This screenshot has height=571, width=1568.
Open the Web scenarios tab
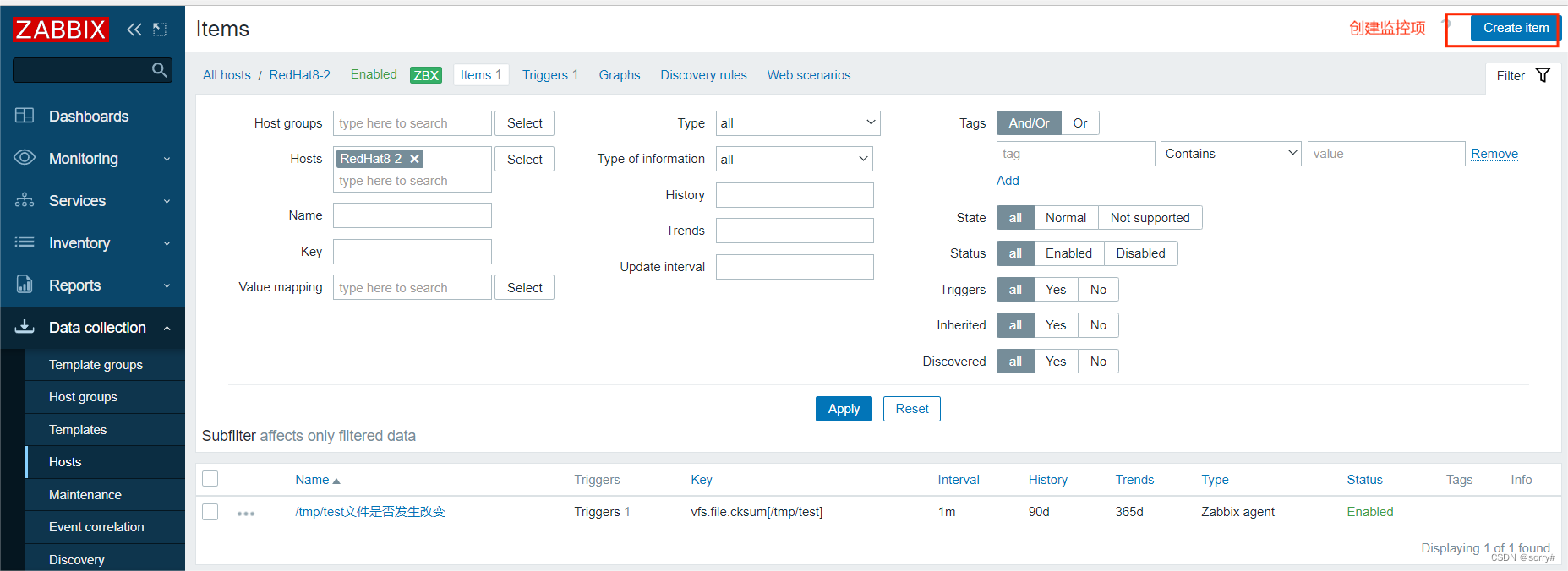click(809, 75)
